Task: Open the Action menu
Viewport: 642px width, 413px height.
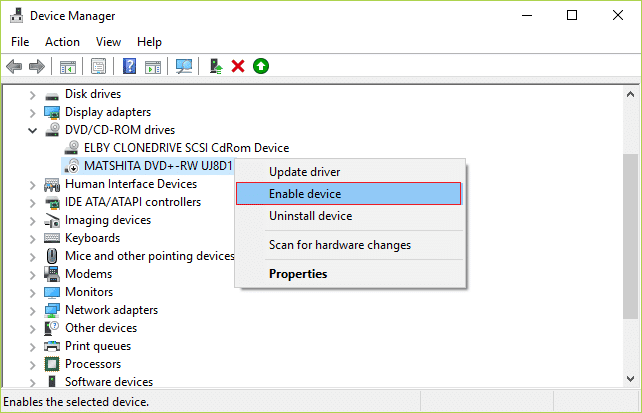Action: tap(62, 42)
